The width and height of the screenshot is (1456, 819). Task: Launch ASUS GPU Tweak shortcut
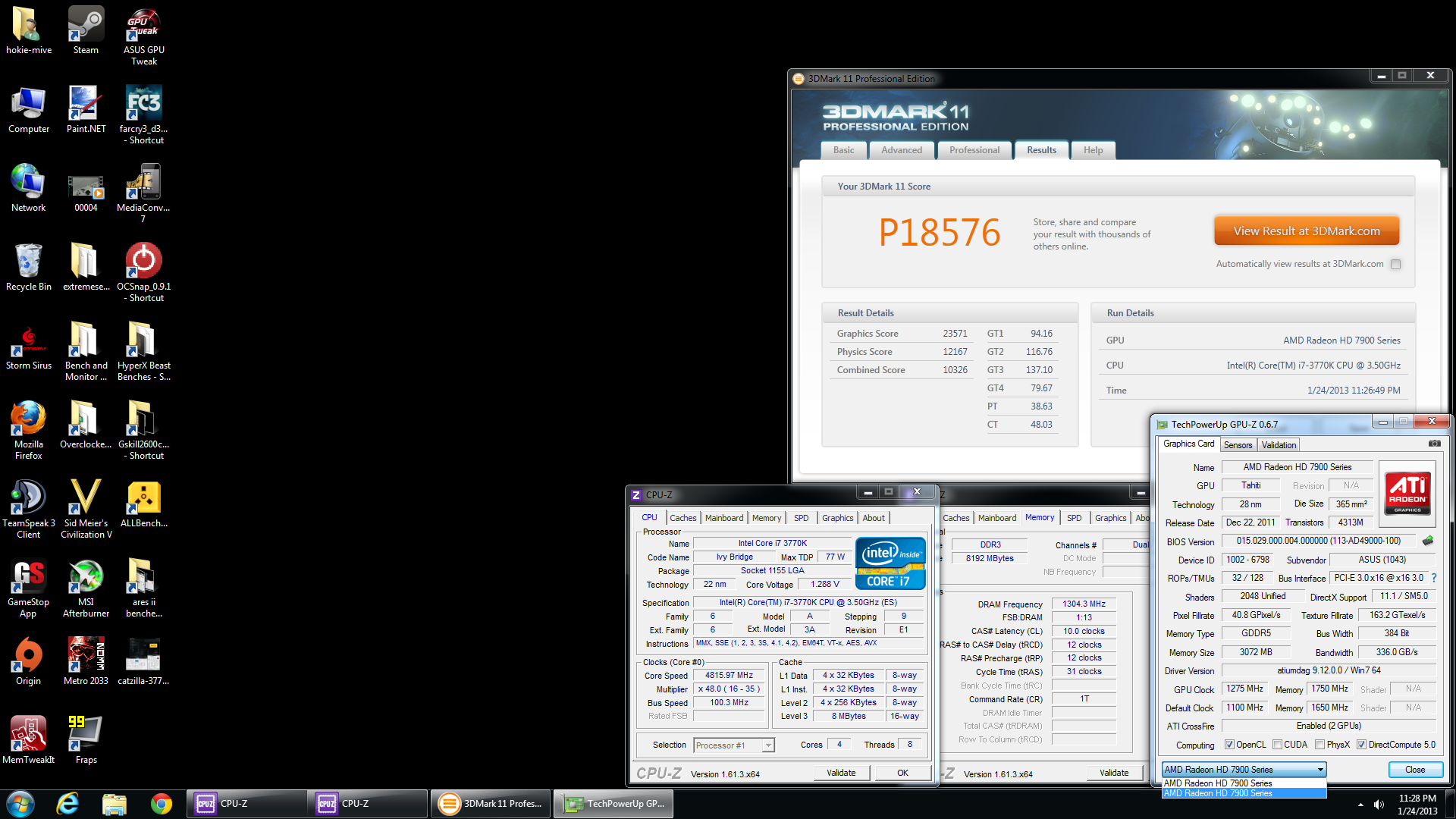pyautogui.click(x=143, y=36)
